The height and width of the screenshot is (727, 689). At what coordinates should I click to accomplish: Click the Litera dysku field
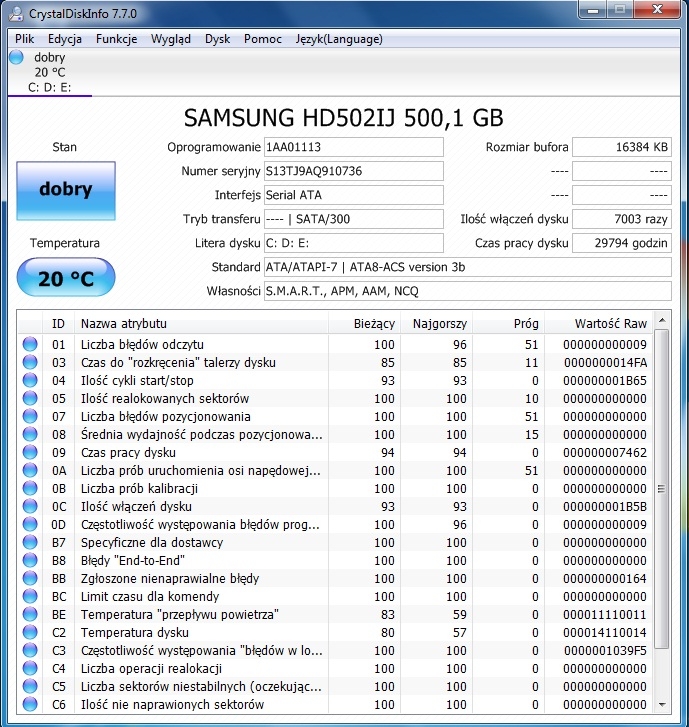(x=354, y=243)
